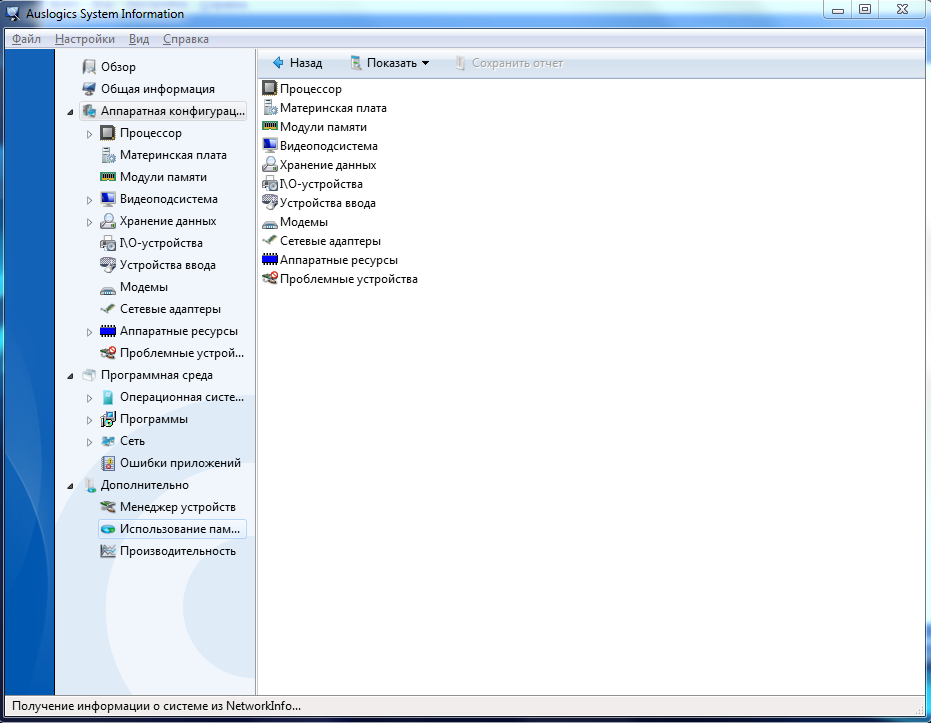Click the Модемы icon in the sidebar
931x723 pixels.
(107, 290)
